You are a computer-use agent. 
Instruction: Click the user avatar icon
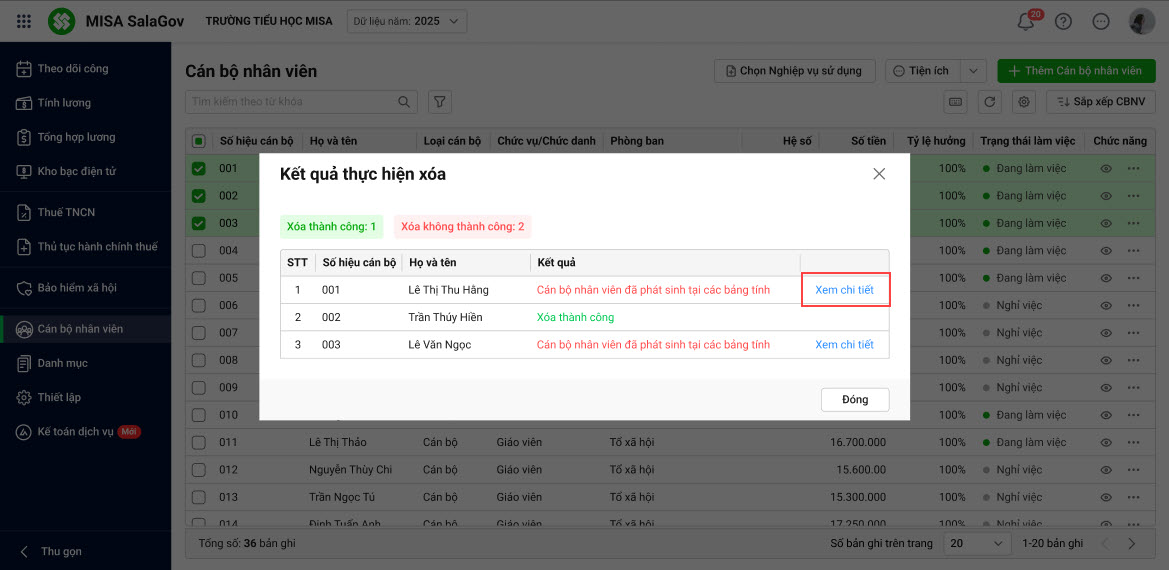[x=1141, y=21]
